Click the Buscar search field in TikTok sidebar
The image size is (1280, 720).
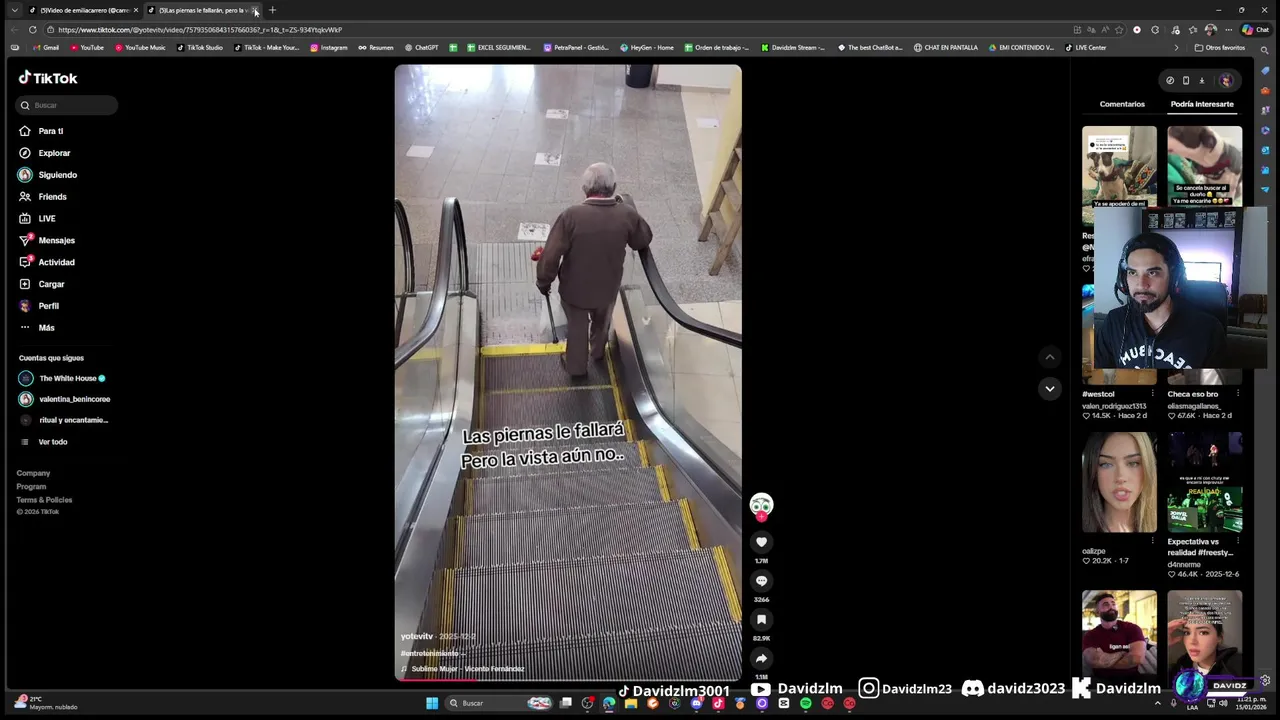tap(67, 105)
